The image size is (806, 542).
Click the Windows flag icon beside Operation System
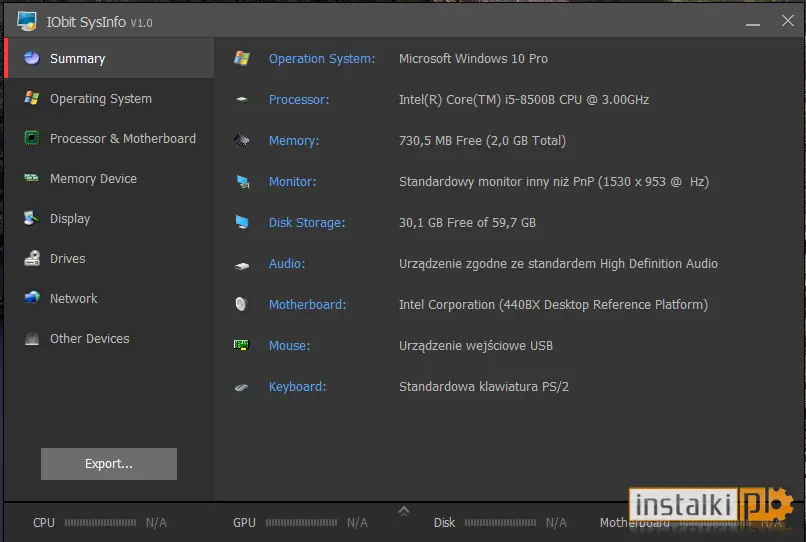(242, 58)
